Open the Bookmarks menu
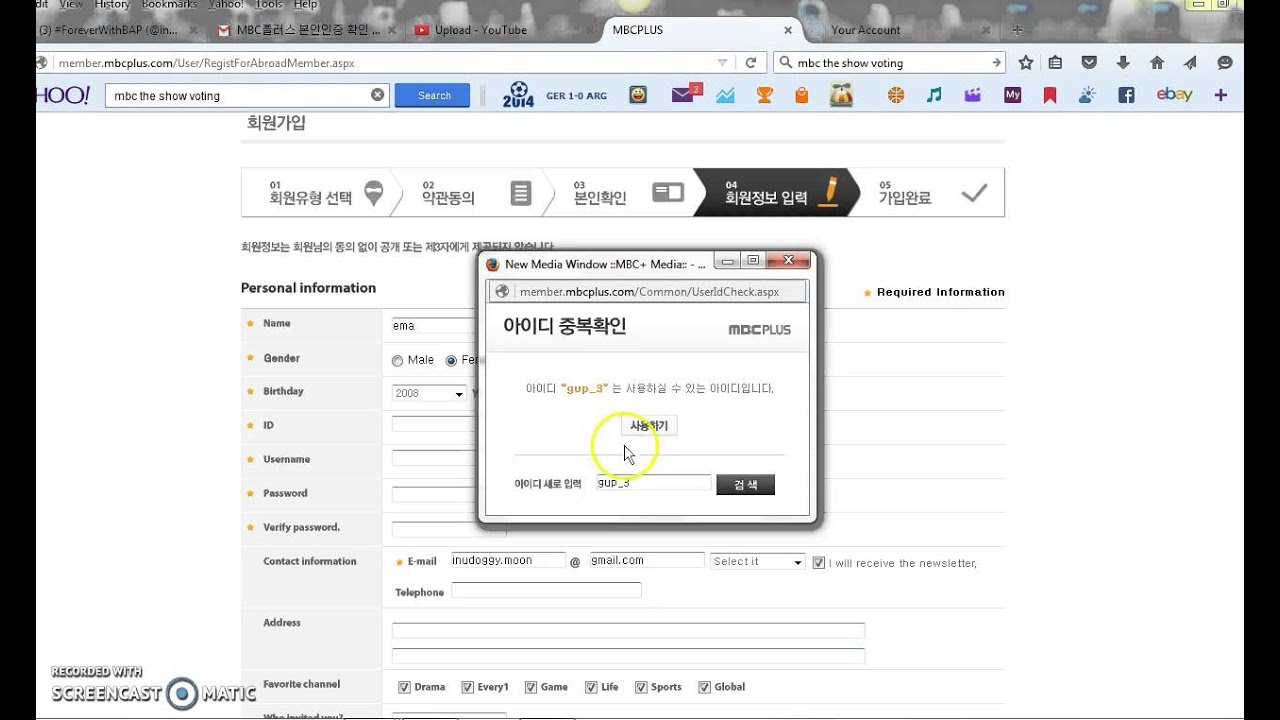The image size is (1280, 720). pos(169,5)
